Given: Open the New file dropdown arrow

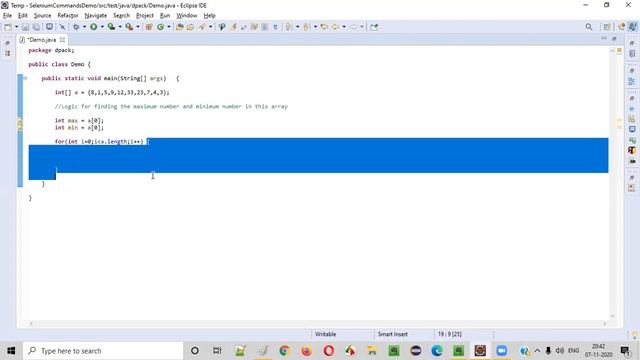Looking at the screenshot, I should [16, 27].
